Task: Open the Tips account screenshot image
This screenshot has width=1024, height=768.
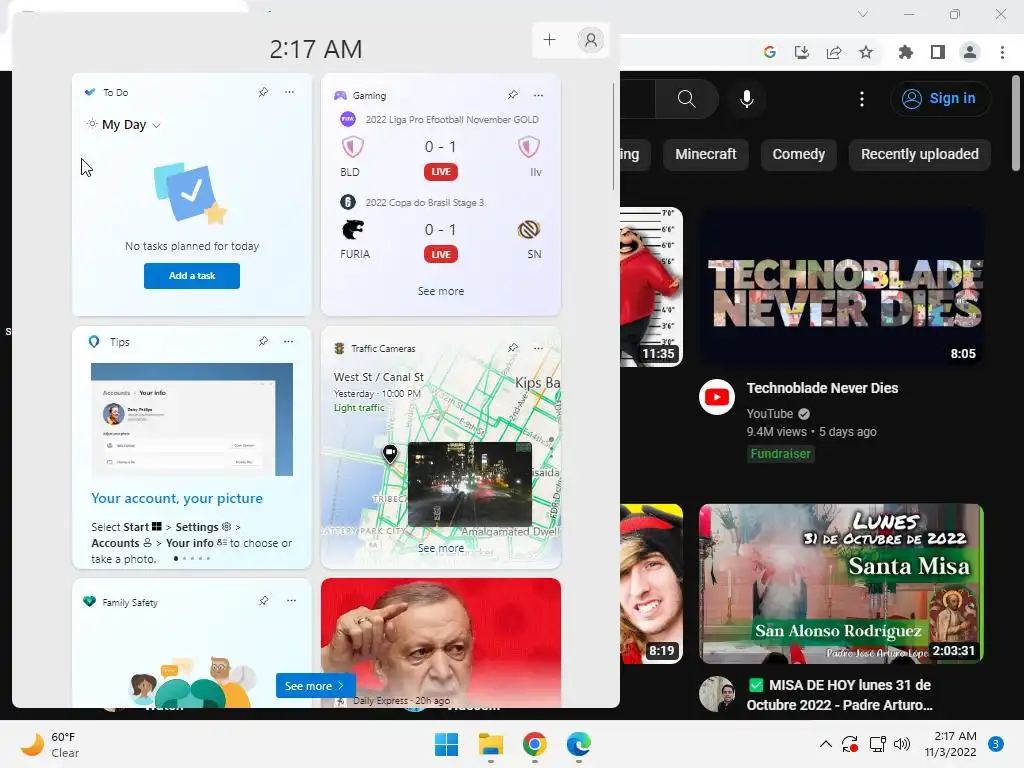Action: click(192, 419)
